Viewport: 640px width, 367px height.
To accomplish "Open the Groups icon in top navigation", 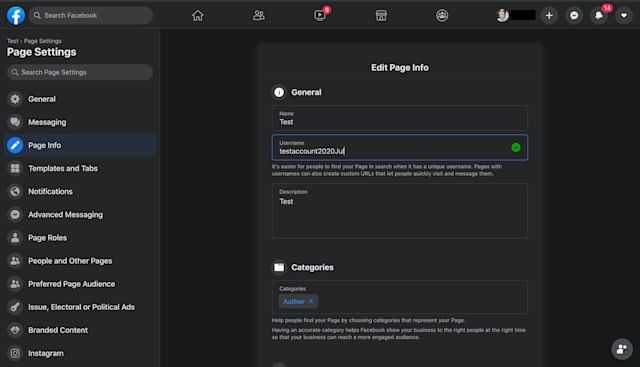I will point(442,16).
